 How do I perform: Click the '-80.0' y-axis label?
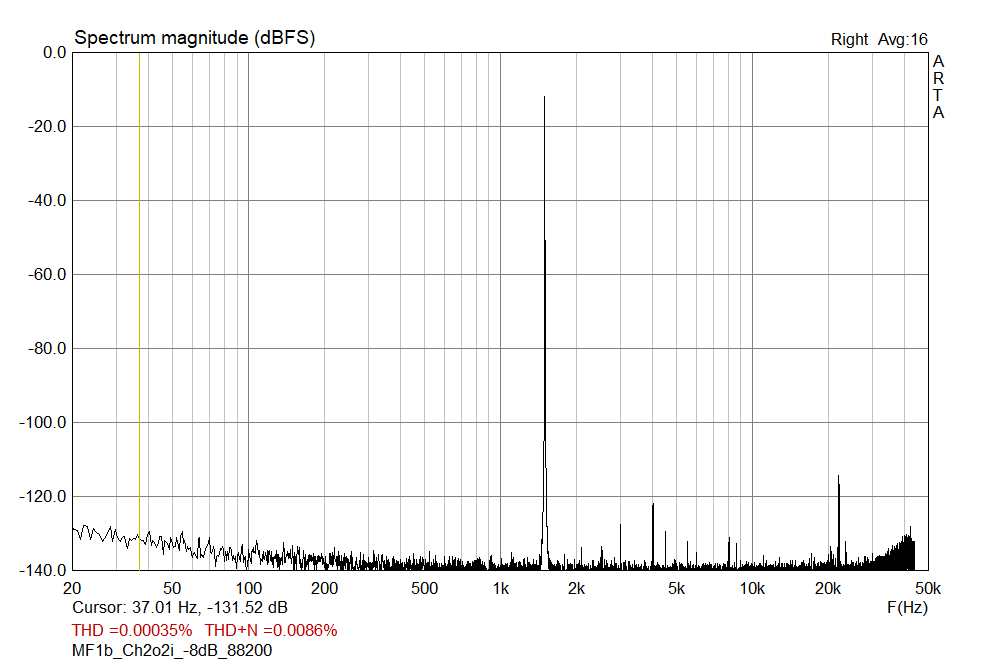tap(47, 349)
